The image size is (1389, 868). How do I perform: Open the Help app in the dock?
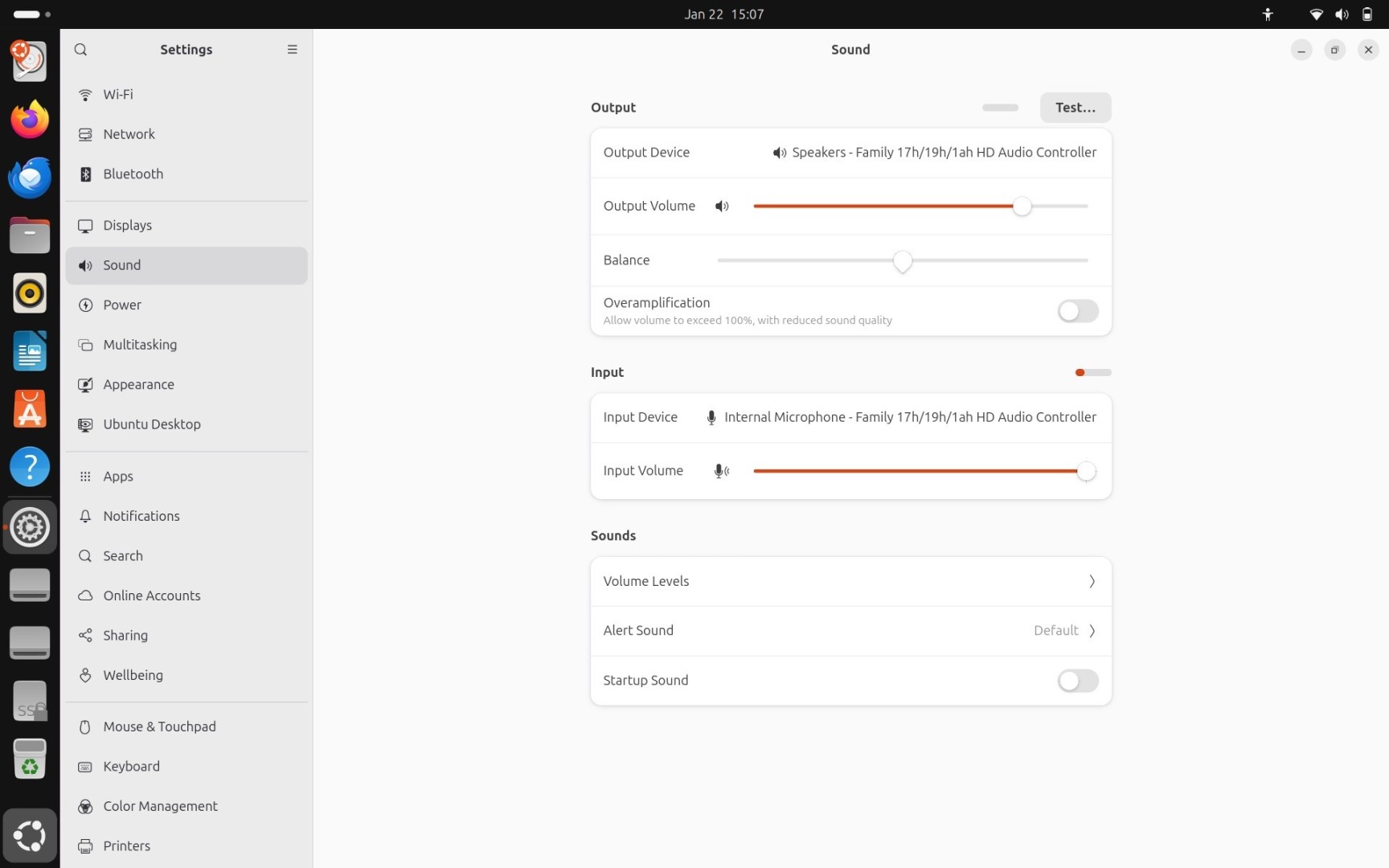click(x=30, y=467)
